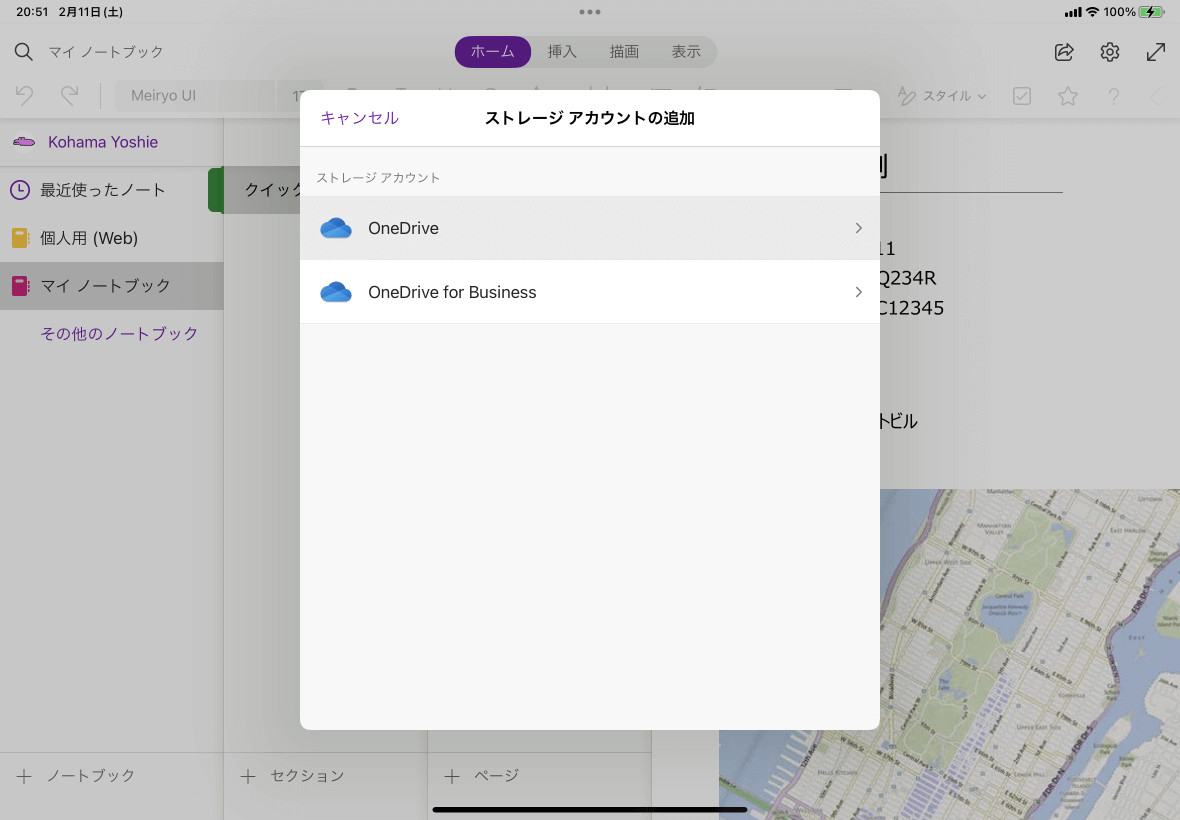Select OneDrive storage account
The width and height of the screenshot is (1180, 820).
click(x=589, y=228)
